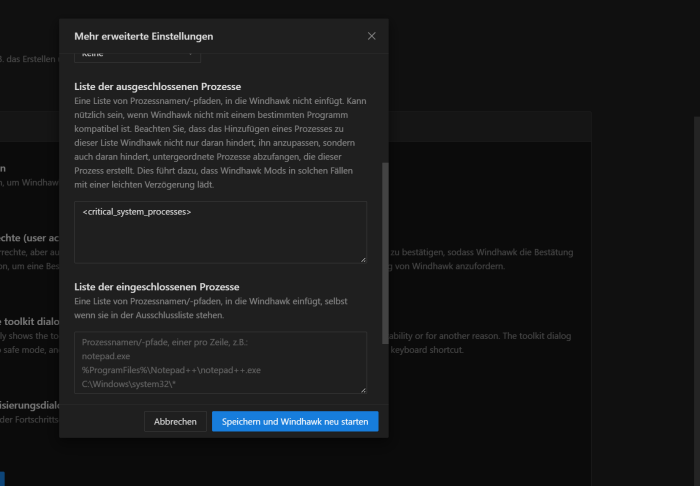
Task: Click heading 'Liste der eingeschlossenen Prozesse'
Action: point(157,287)
